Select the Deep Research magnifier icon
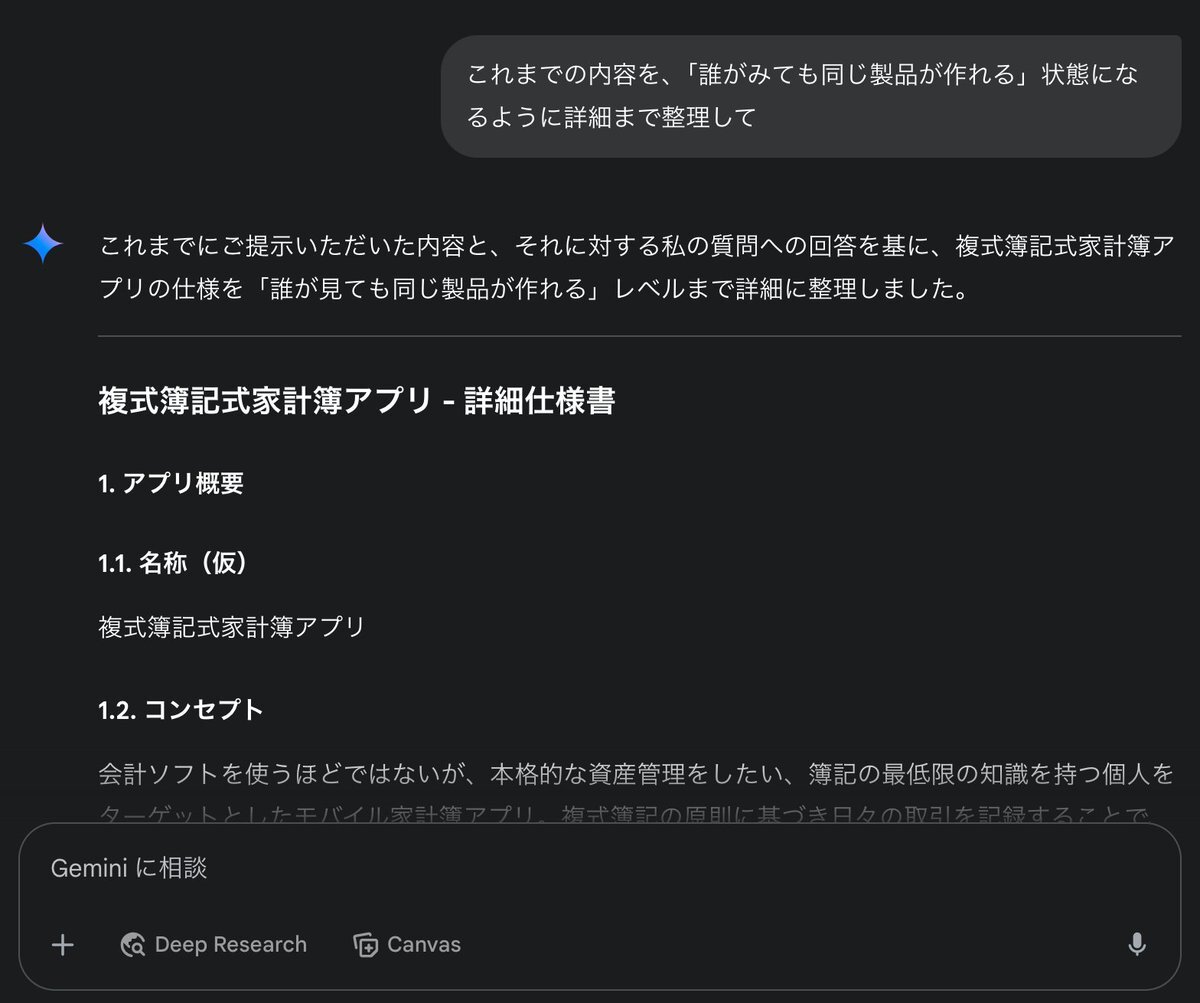The image size is (1200, 1003). 133,945
